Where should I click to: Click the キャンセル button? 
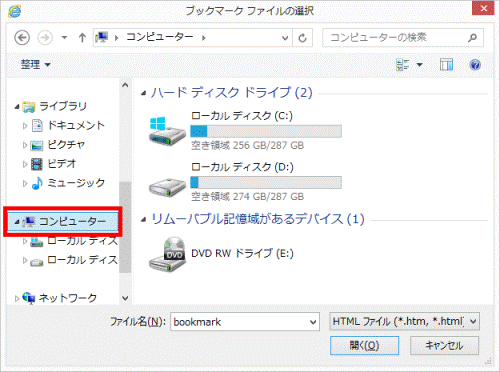(444, 345)
